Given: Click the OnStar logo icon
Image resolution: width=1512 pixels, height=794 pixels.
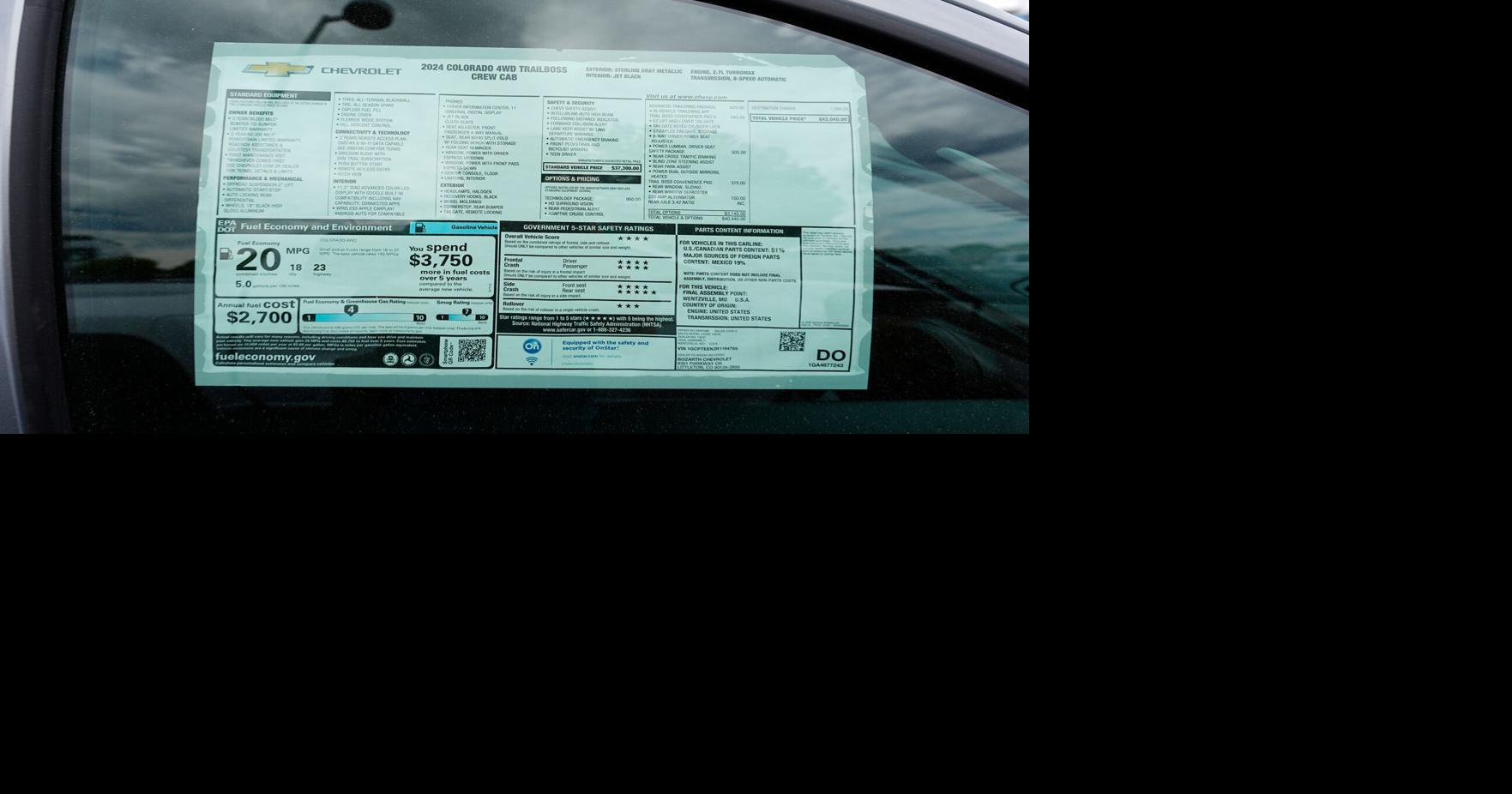Looking at the screenshot, I should 532,346.
